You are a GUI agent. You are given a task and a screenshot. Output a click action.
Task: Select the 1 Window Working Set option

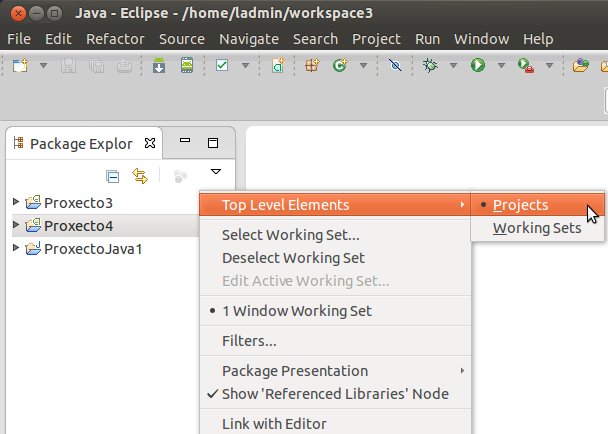coord(335,311)
